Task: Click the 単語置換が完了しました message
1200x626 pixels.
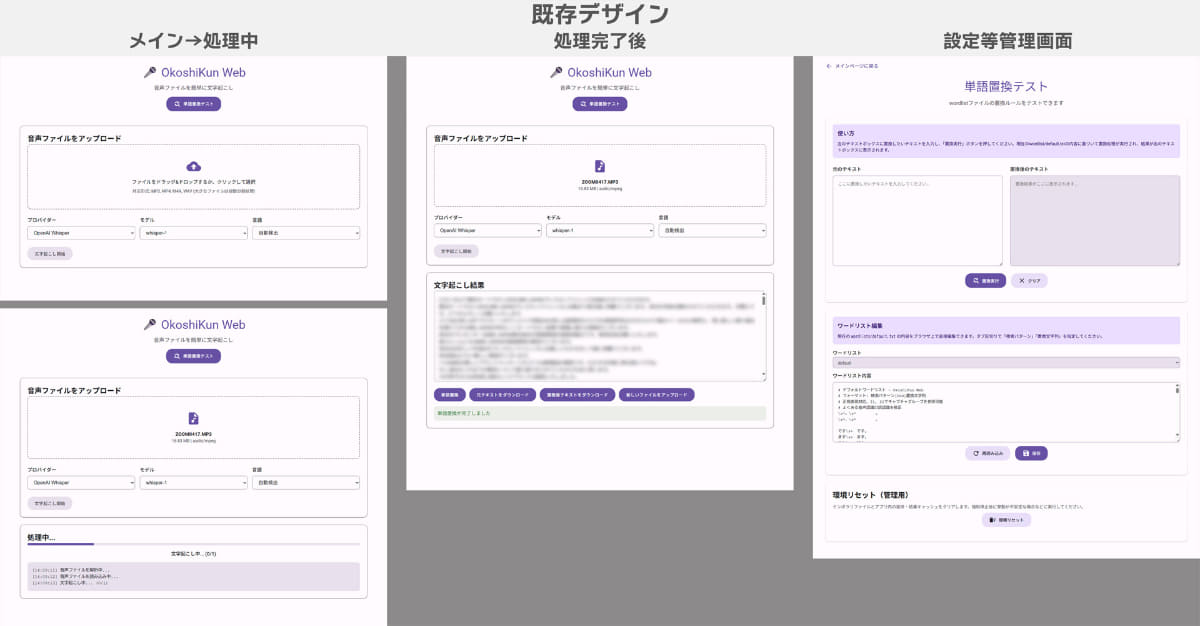Action: tap(600, 413)
